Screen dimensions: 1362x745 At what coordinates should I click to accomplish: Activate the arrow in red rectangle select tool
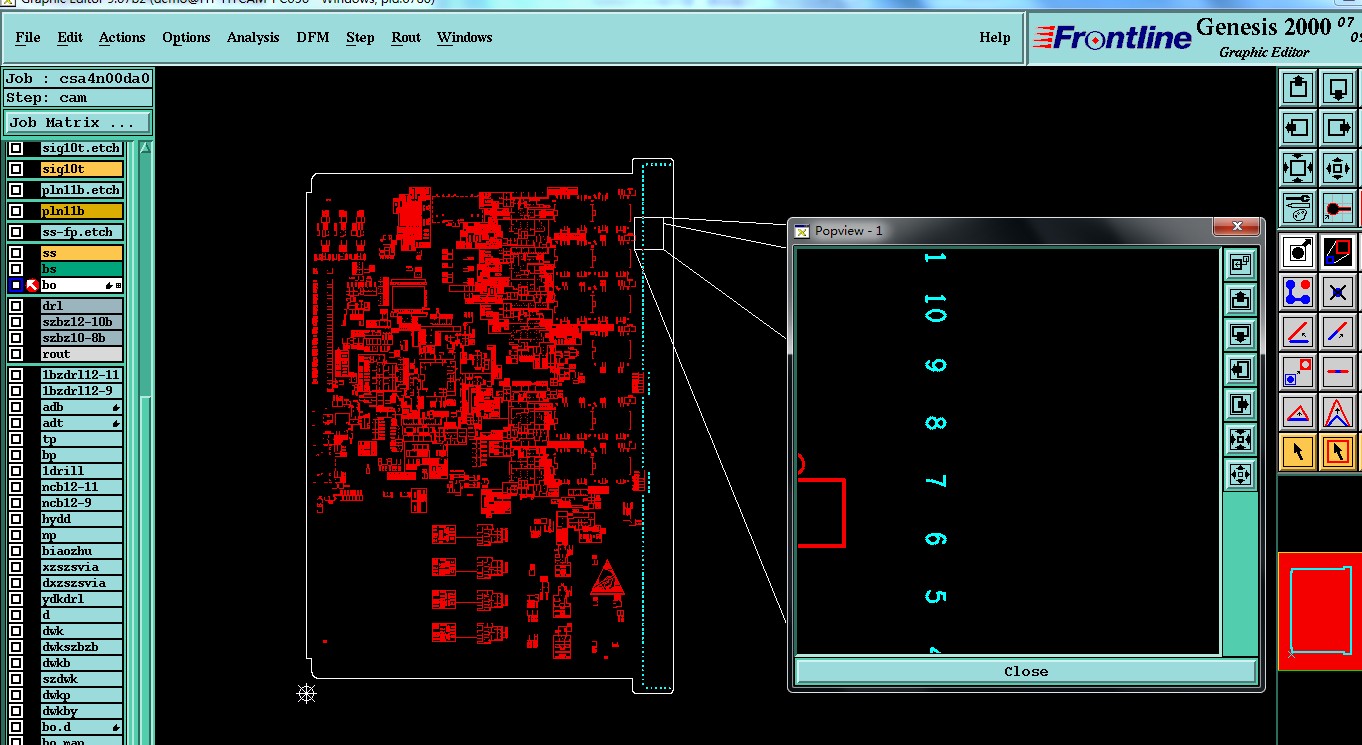[1338, 452]
